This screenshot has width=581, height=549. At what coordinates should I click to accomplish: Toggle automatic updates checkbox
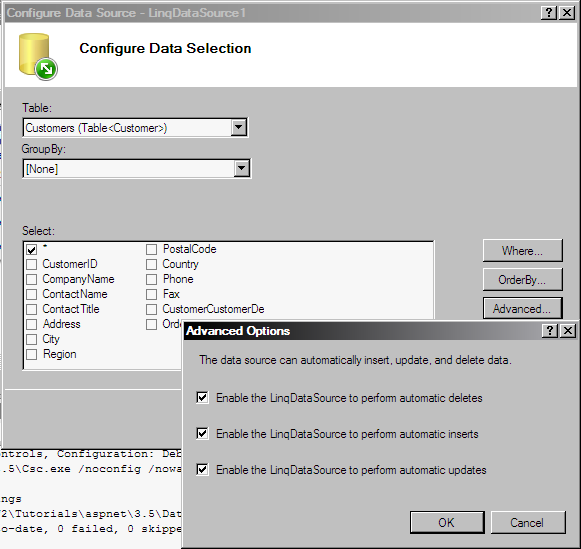pos(202,469)
